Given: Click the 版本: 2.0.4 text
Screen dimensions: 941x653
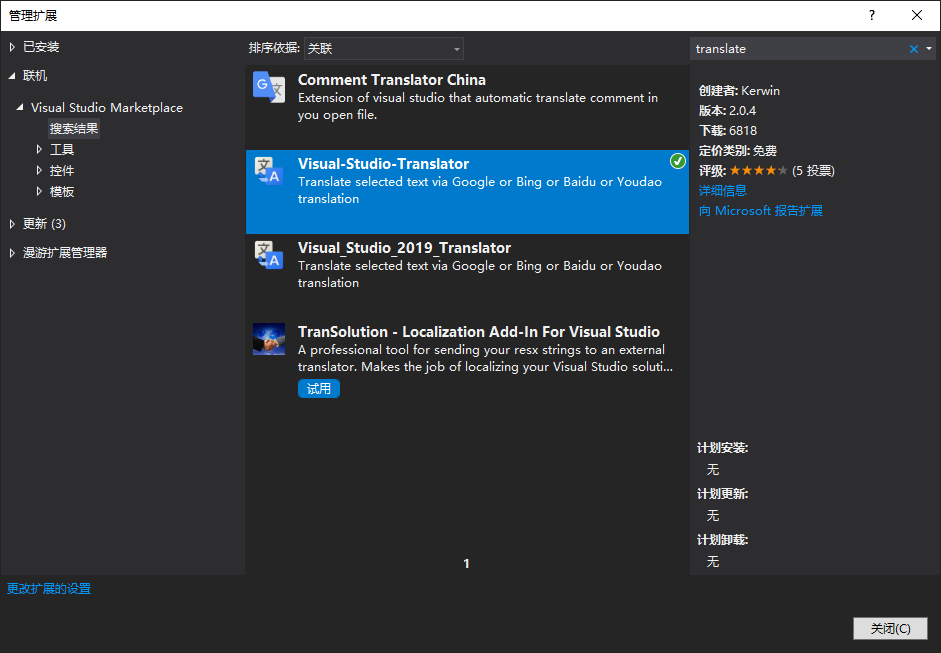Looking at the screenshot, I should pos(727,110).
